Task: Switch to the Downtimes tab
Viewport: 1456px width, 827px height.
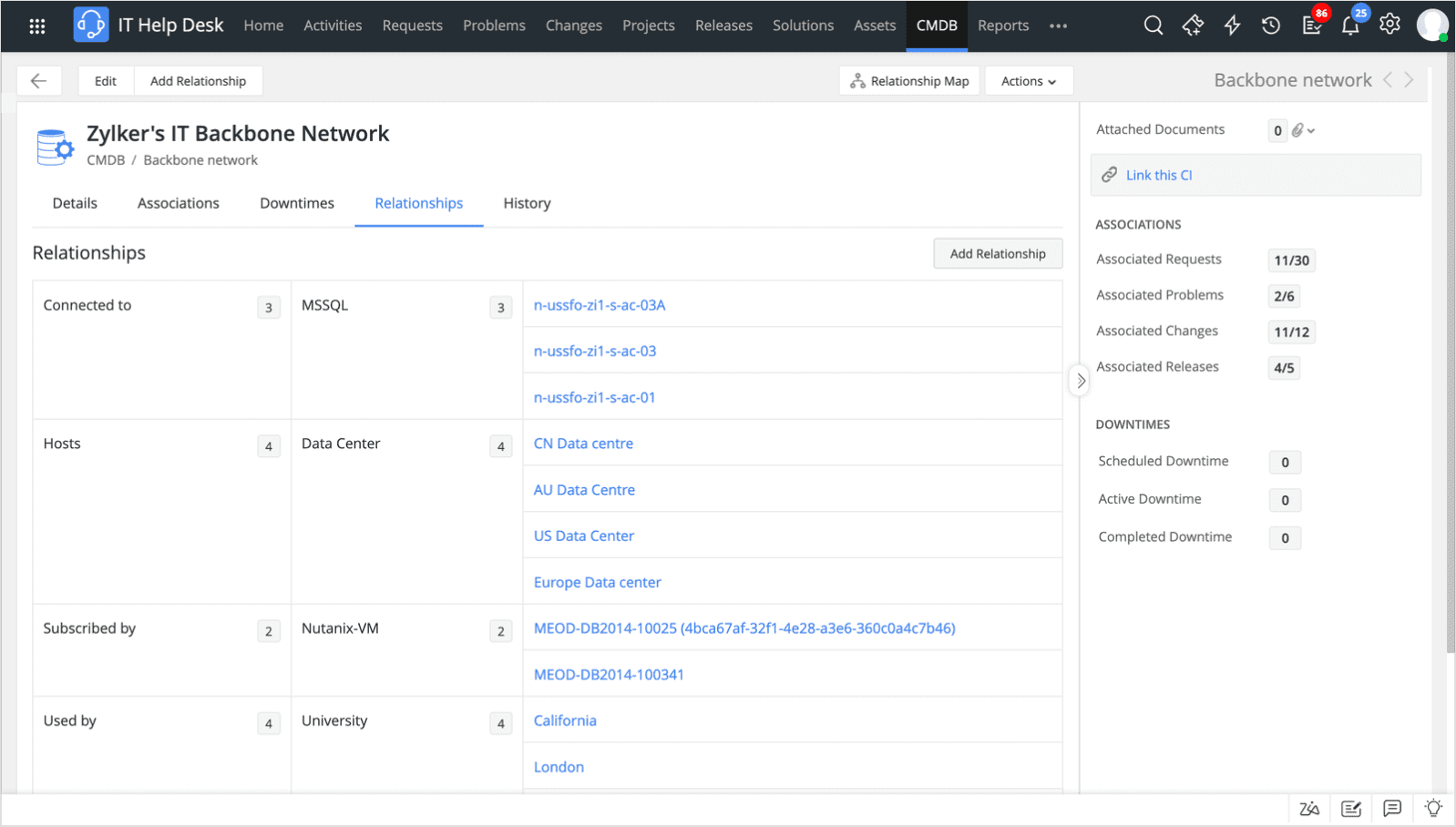Action: [x=297, y=203]
